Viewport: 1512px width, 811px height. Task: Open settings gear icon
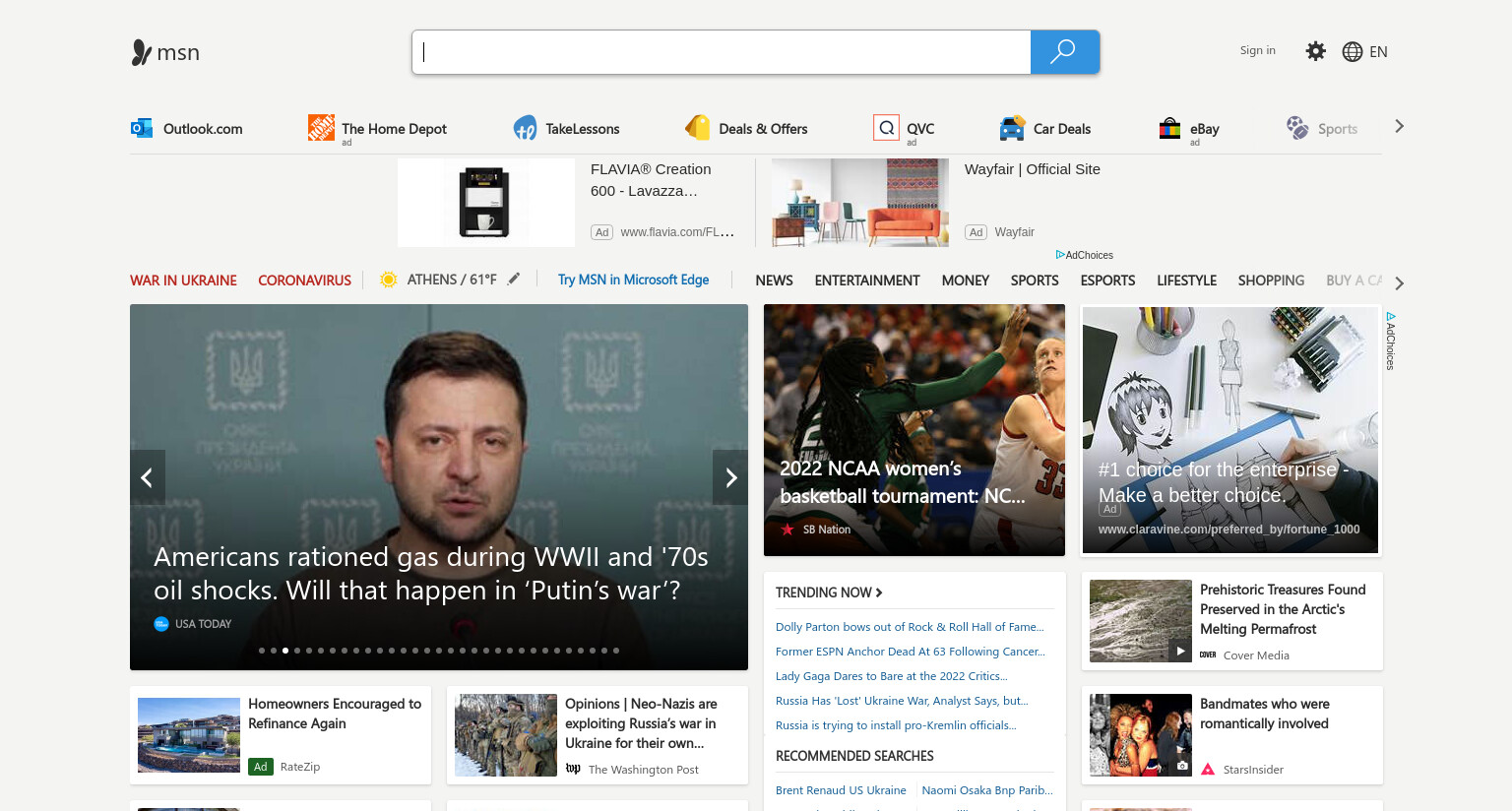click(1315, 51)
